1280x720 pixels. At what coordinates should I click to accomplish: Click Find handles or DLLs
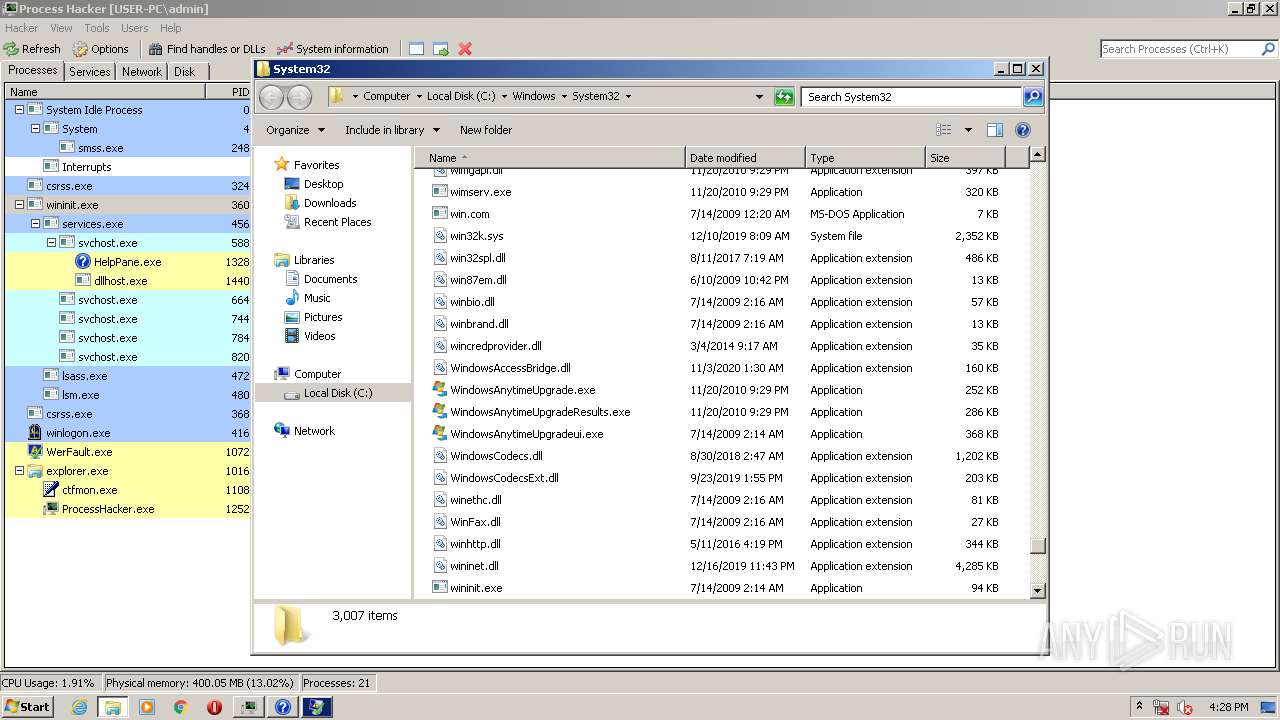point(207,48)
